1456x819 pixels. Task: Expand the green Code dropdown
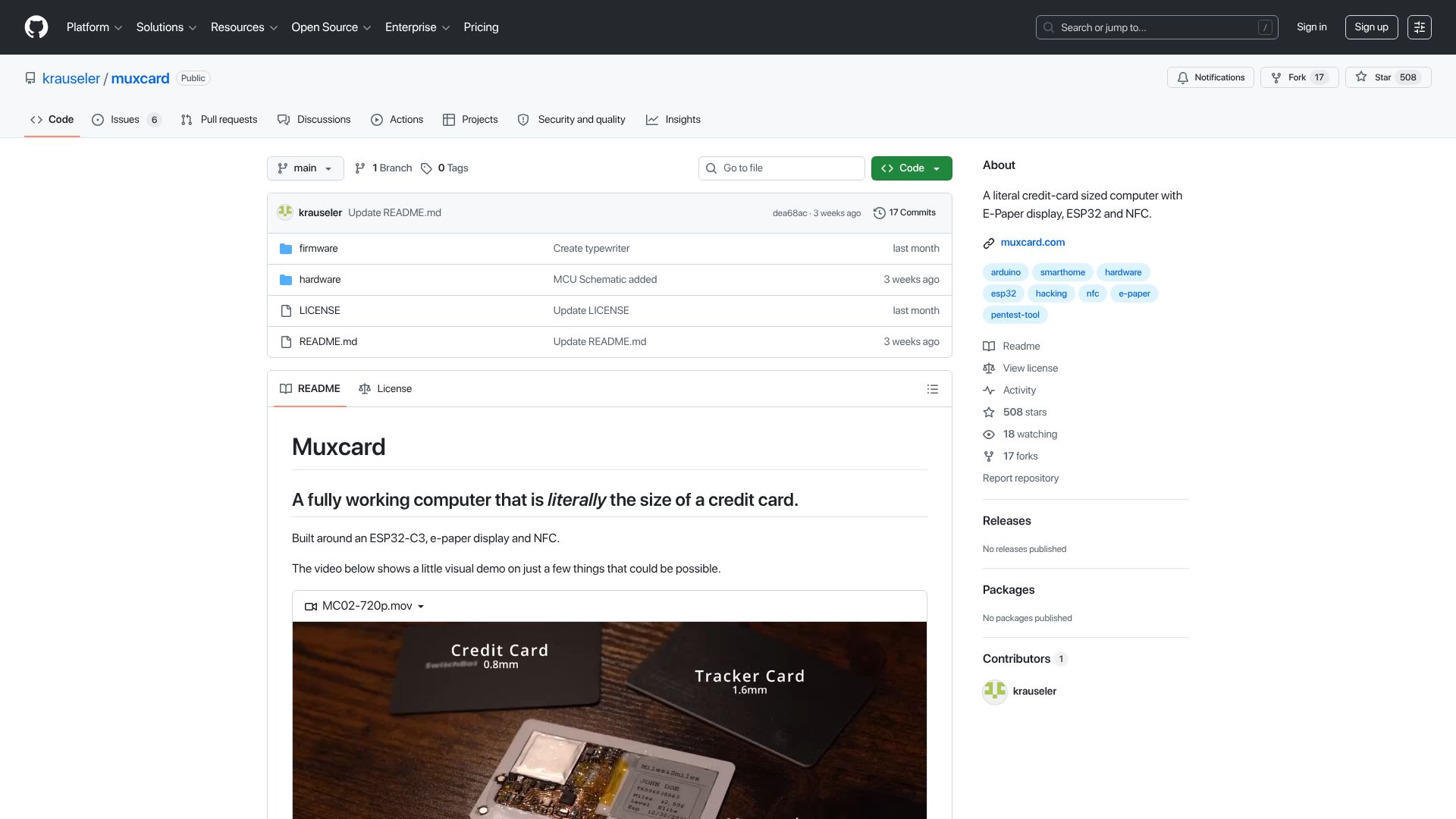point(912,168)
